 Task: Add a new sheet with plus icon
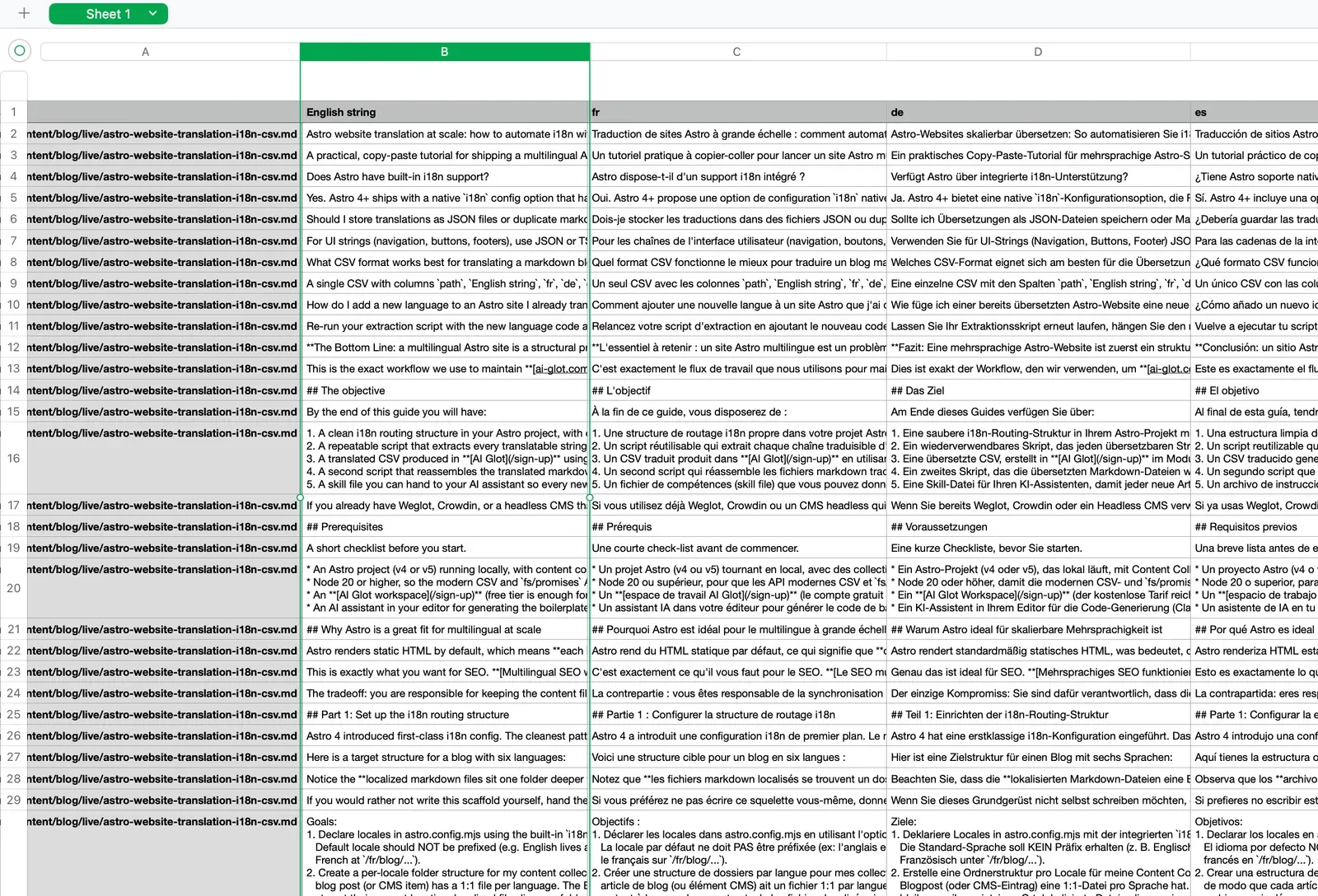(x=24, y=13)
